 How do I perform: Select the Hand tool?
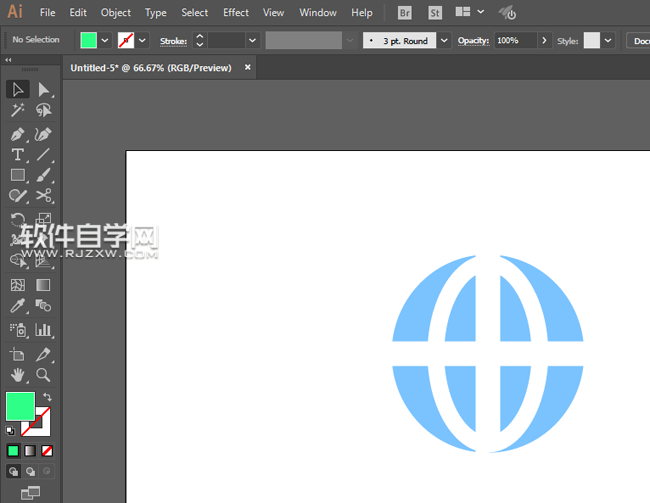(18, 375)
